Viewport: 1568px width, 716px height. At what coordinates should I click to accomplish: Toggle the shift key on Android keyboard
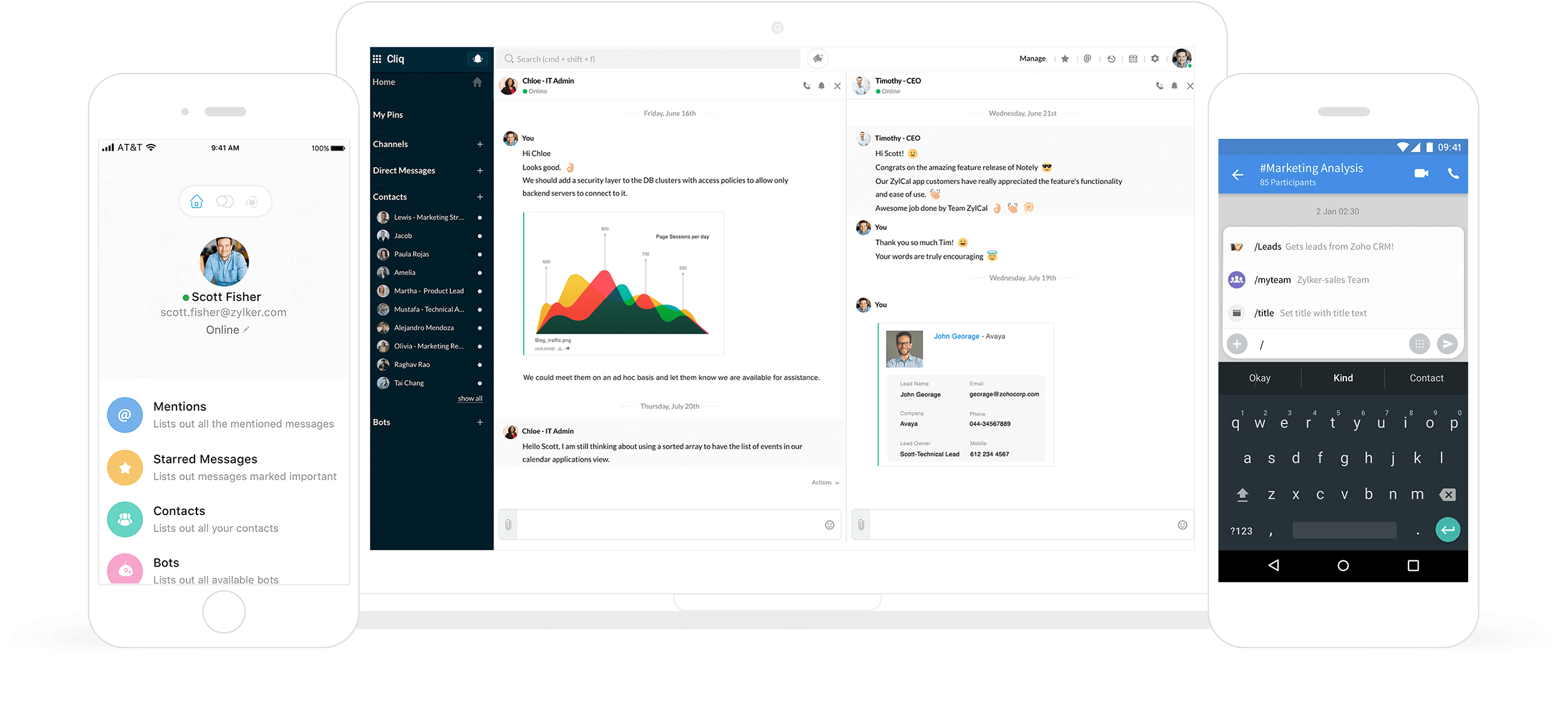click(x=1242, y=495)
